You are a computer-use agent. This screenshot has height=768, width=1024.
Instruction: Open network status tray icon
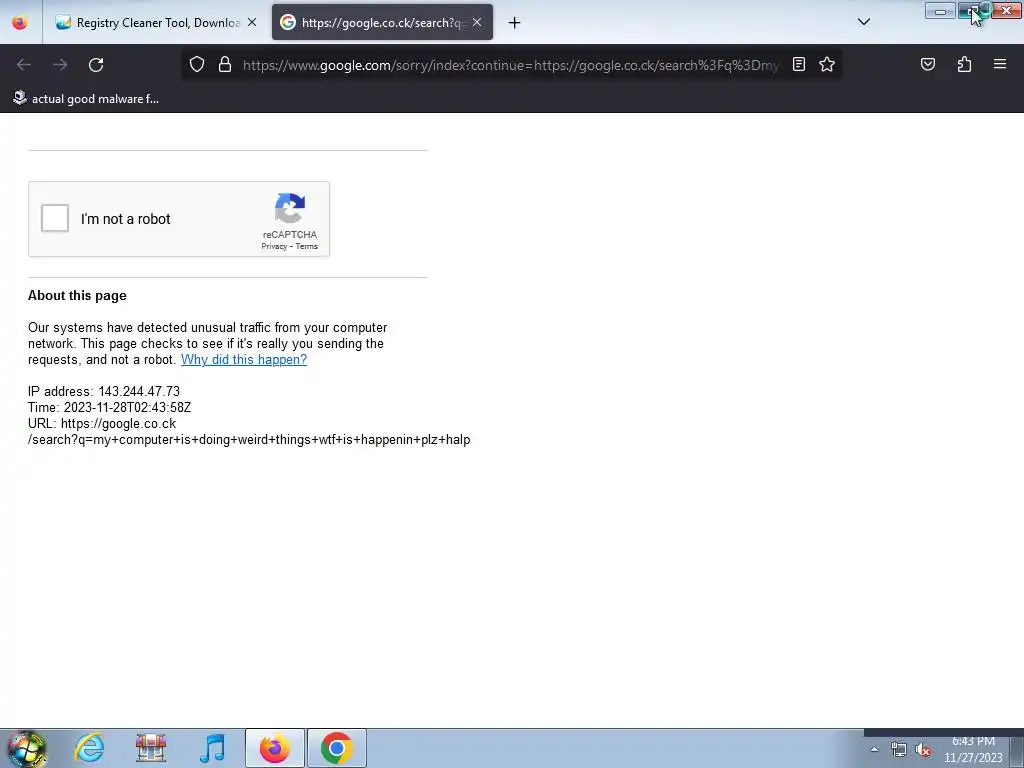pyautogui.click(x=899, y=750)
